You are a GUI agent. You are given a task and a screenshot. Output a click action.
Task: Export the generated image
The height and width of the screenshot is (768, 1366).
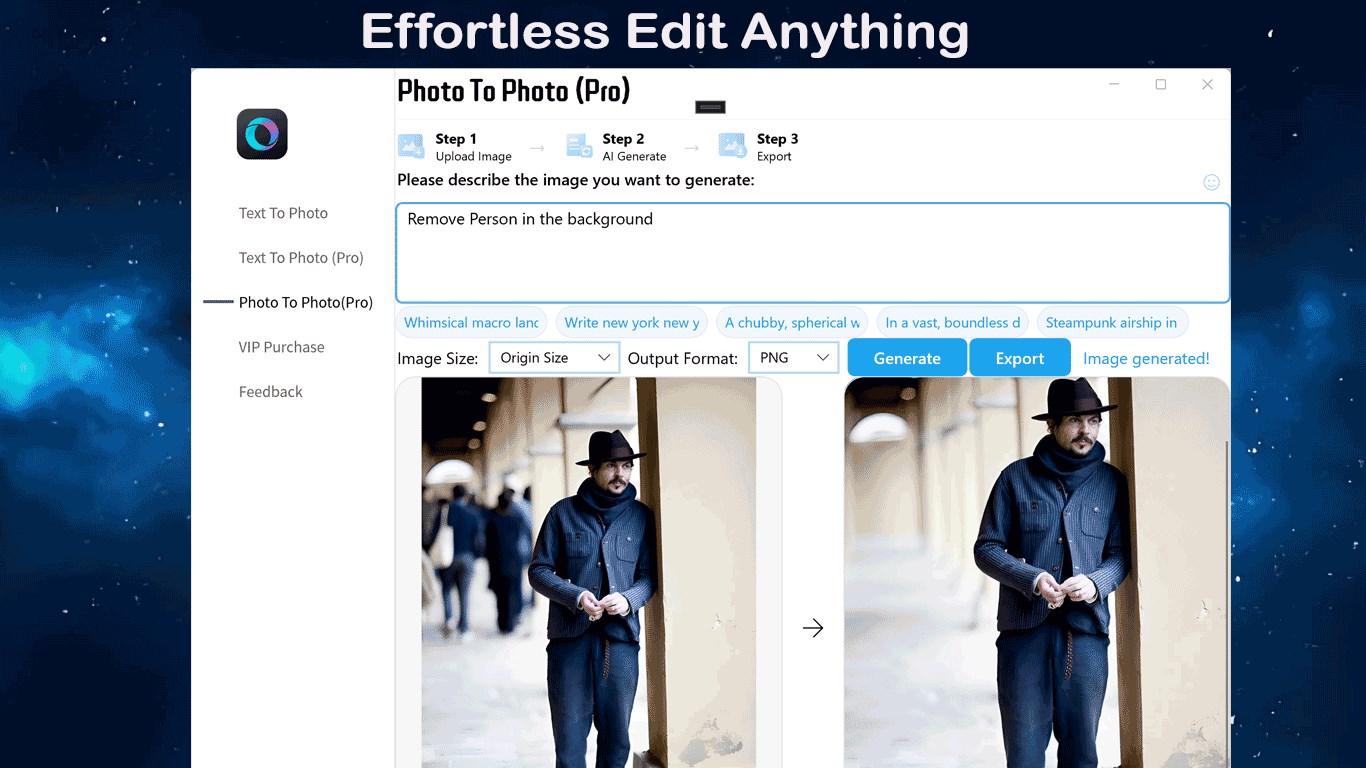[1020, 357]
